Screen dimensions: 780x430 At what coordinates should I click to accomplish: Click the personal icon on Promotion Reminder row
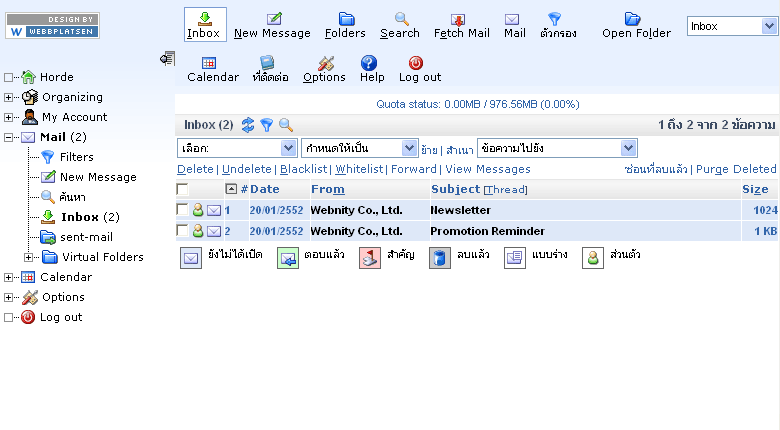(198, 231)
